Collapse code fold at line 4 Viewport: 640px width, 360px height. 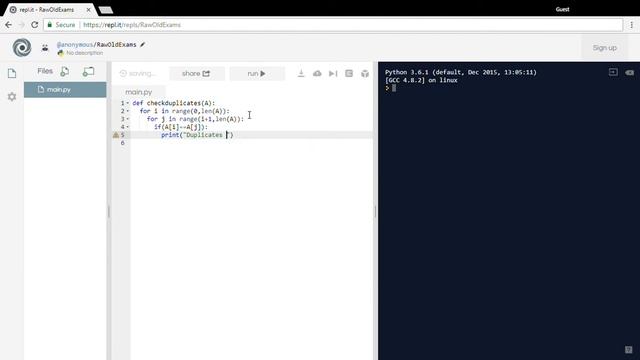pyautogui.click(x=128, y=127)
